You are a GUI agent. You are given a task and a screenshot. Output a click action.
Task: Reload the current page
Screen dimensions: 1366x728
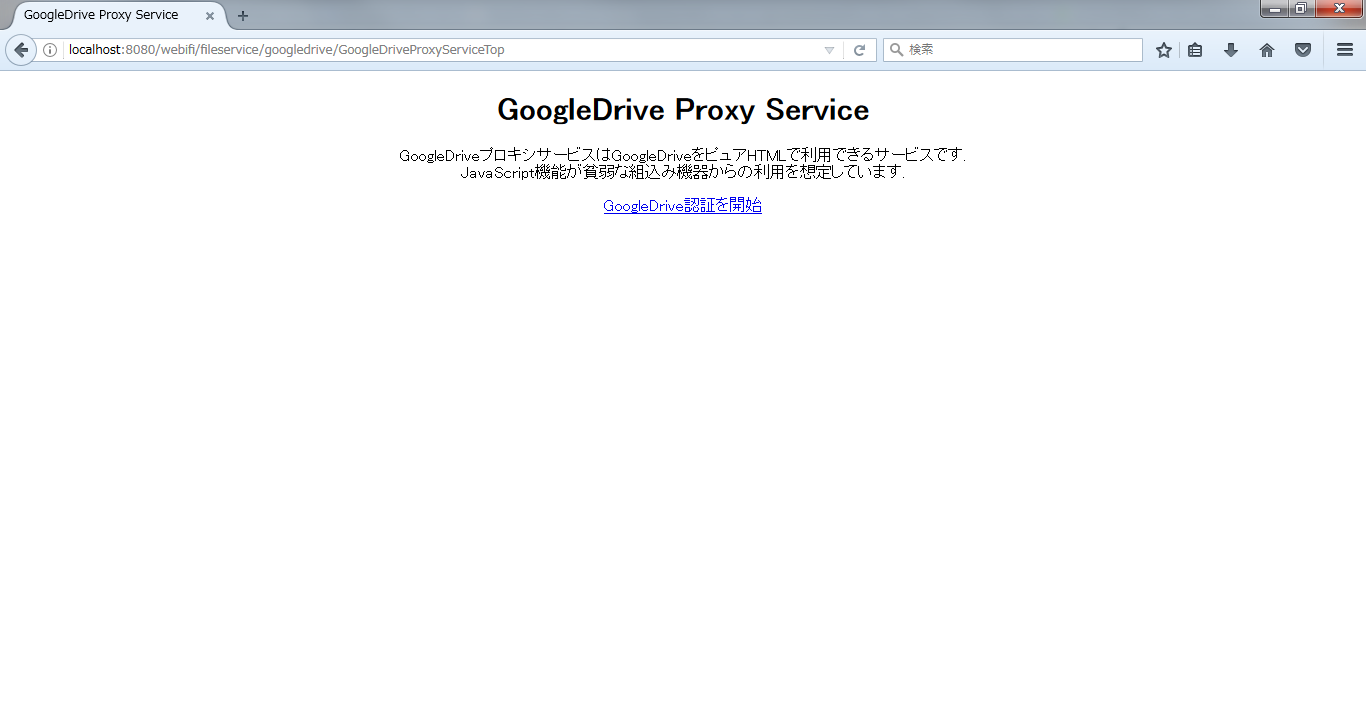click(x=859, y=50)
